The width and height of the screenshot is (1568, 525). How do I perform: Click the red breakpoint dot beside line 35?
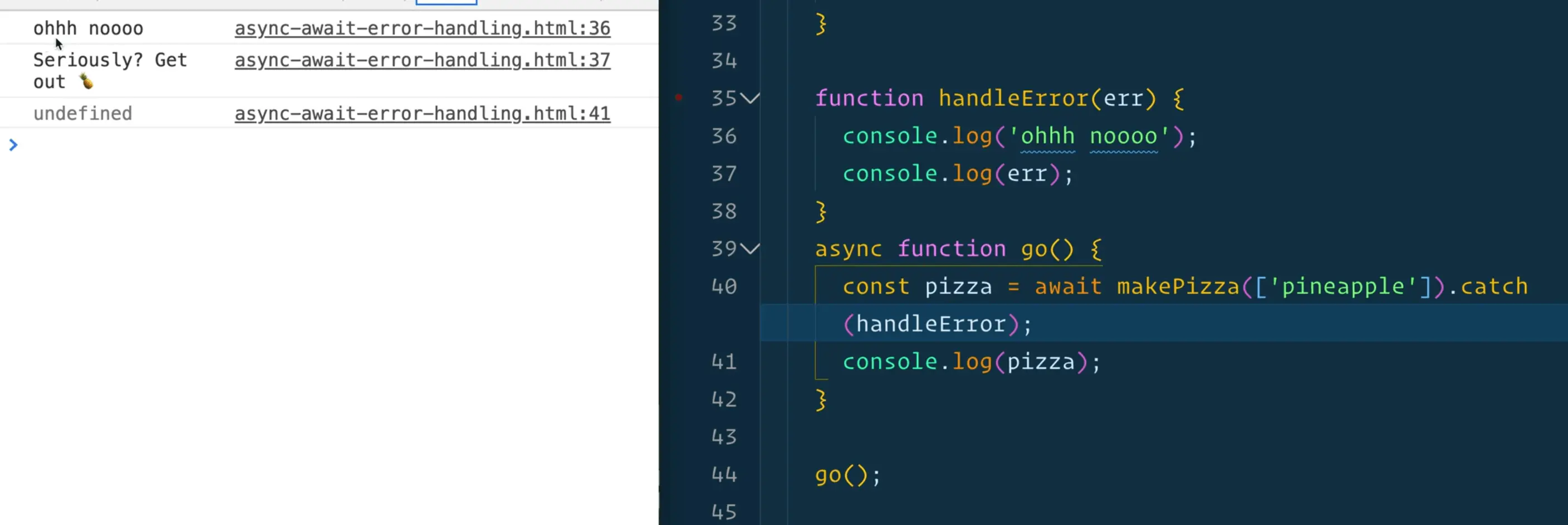(679, 98)
